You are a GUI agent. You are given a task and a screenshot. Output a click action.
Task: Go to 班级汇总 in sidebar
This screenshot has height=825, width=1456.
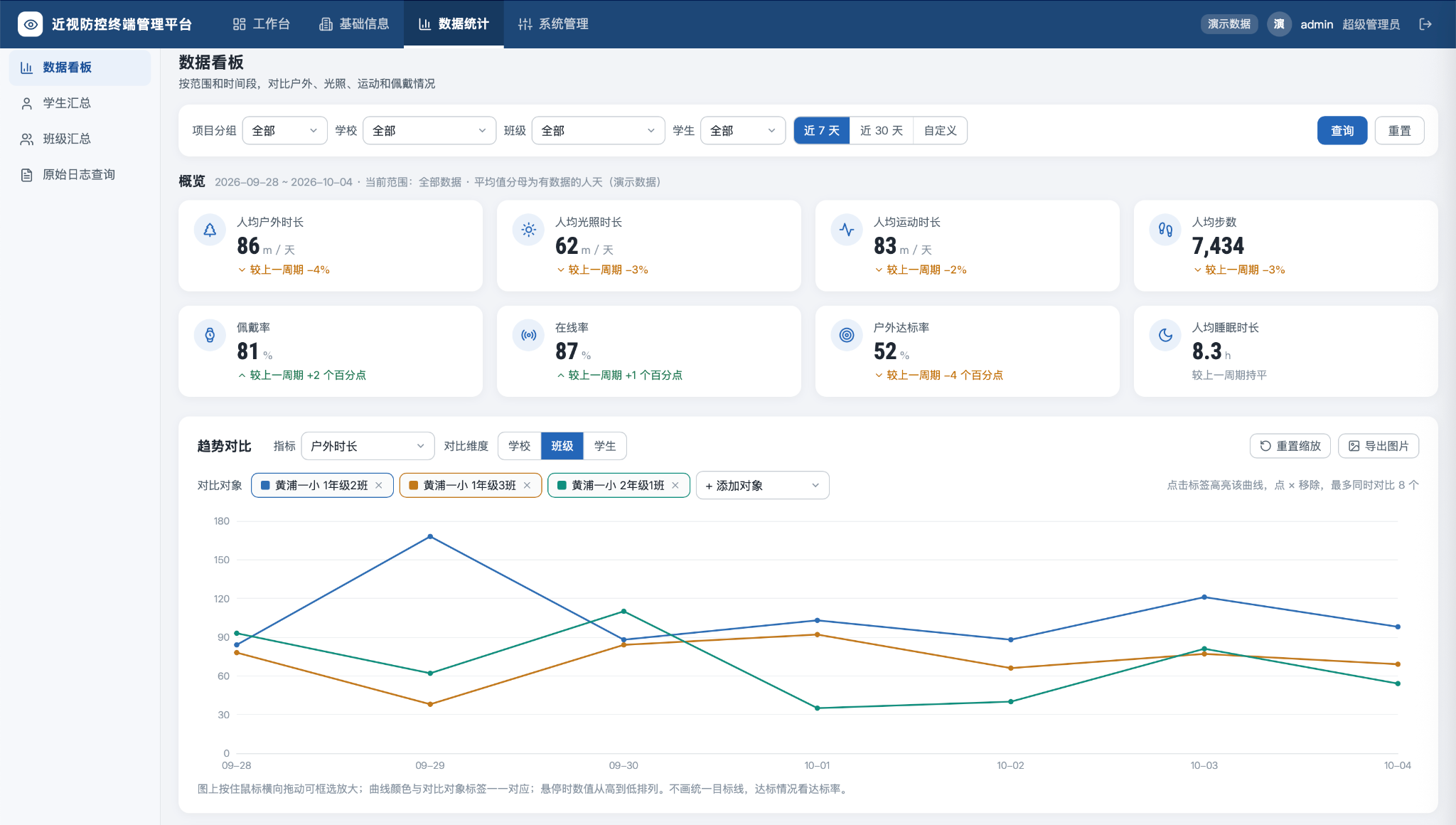(x=80, y=139)
